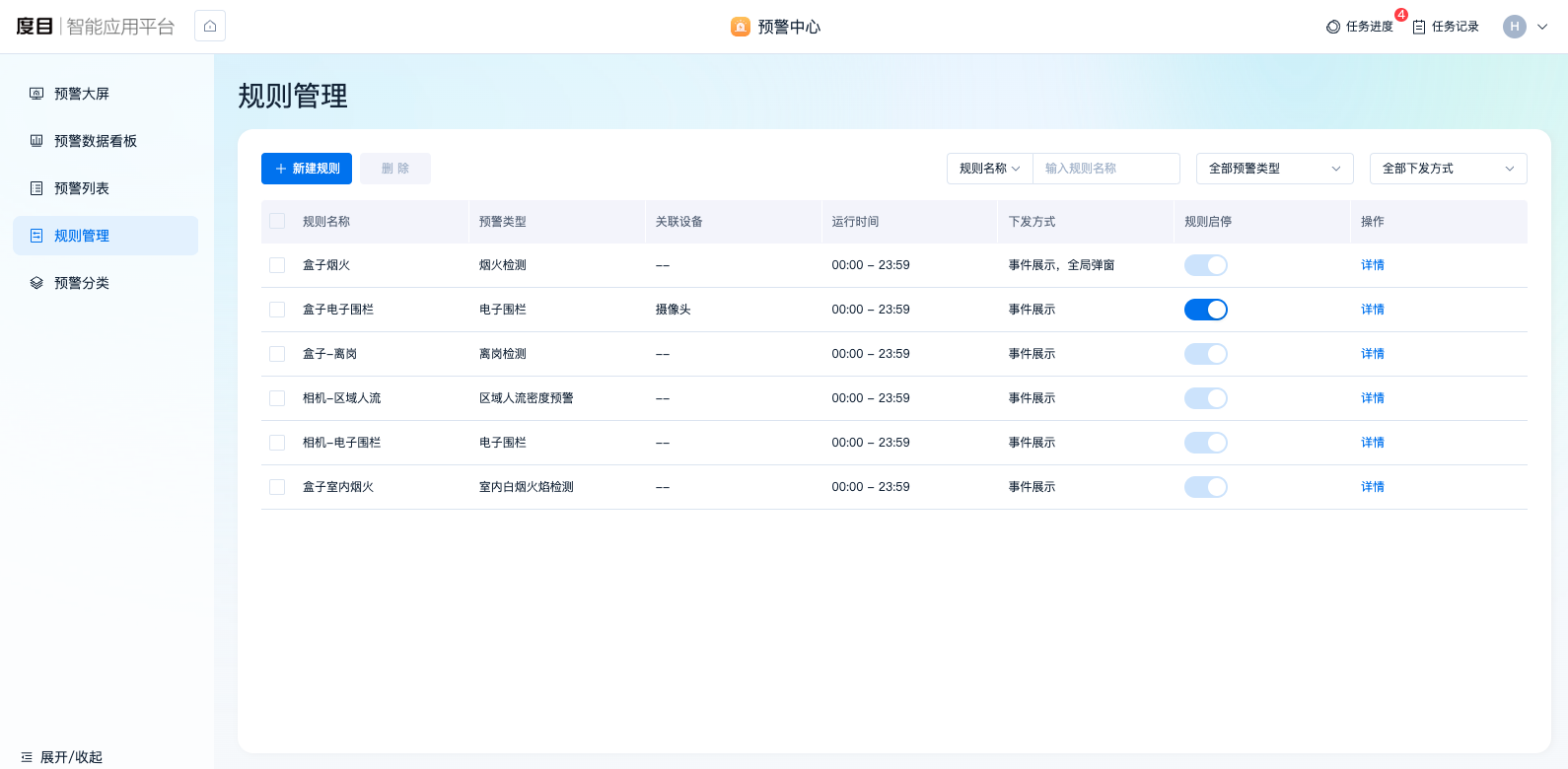
Task: Open 详情 for 盒子-离岗
Action: (x=1373, y=354)
